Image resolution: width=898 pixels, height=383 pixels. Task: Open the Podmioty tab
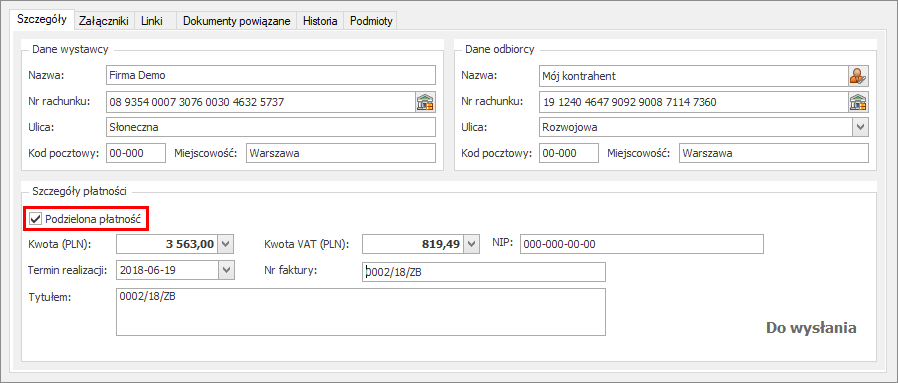pos(371,21)
